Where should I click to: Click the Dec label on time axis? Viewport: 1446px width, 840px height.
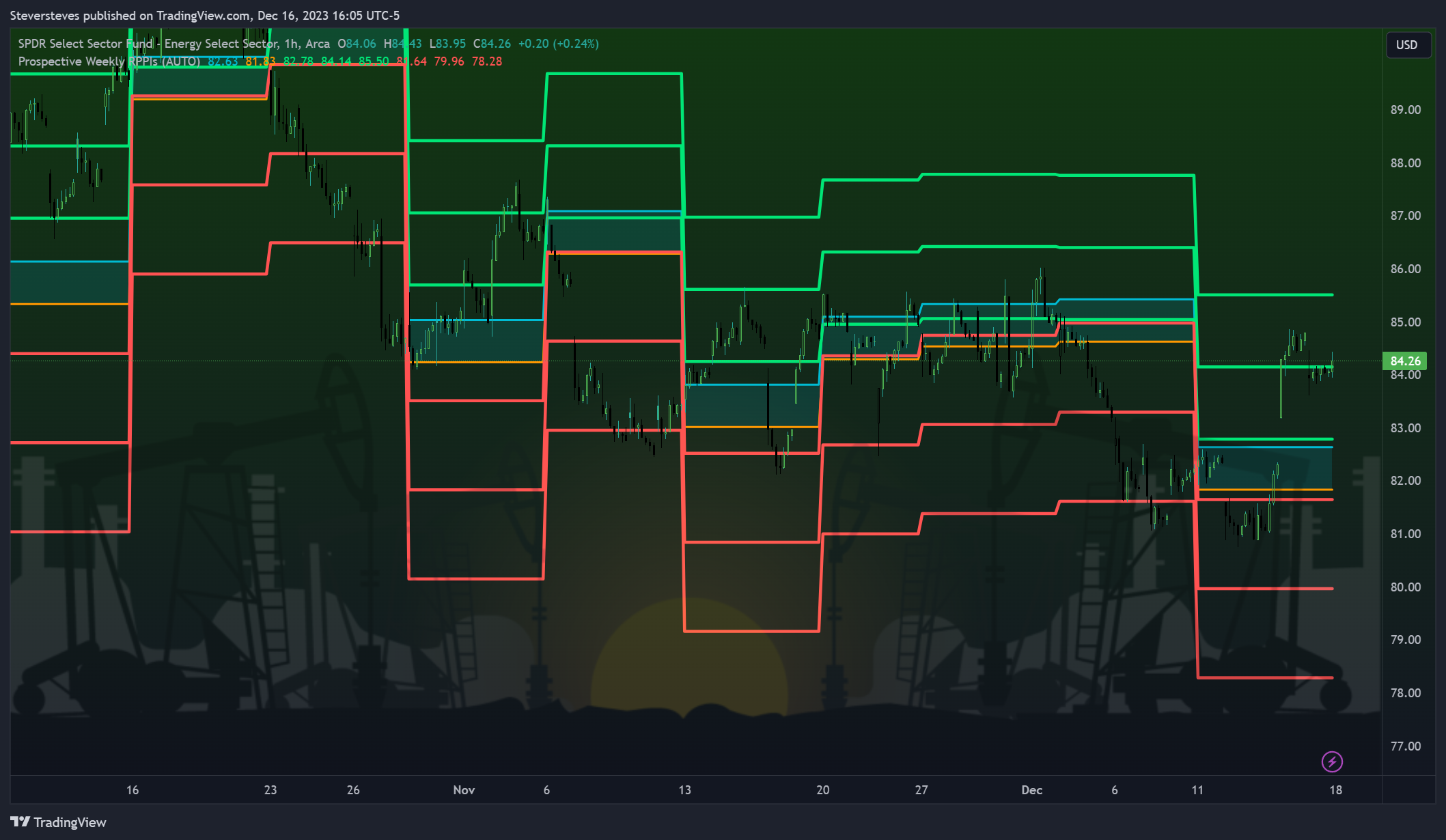(x=1031, y=790)
